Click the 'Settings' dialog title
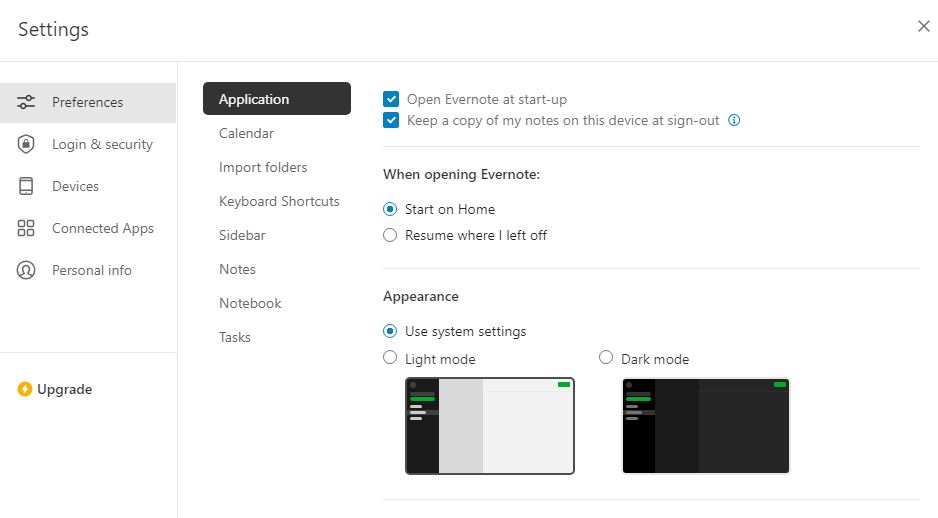 53,29
